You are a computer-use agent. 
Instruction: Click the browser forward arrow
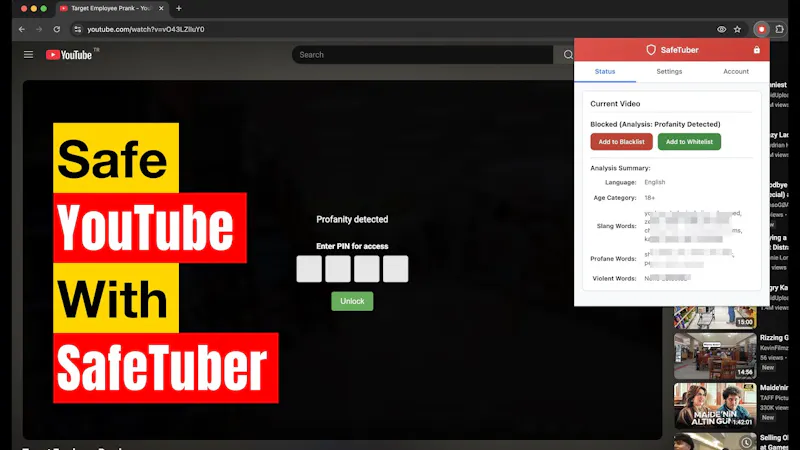pos(39,30)
